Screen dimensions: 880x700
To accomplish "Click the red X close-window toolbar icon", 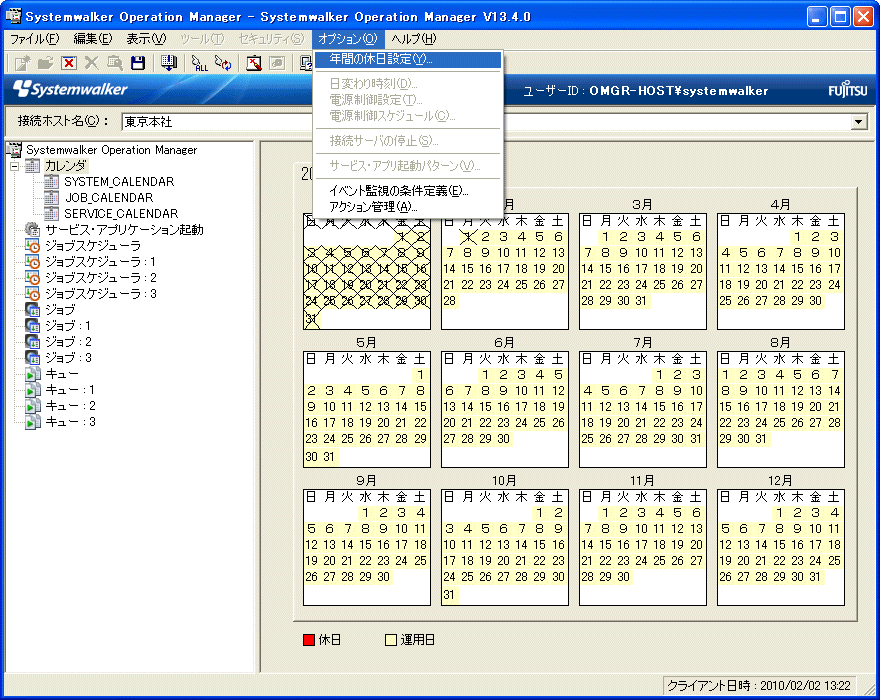I will (x=69, y=63).
